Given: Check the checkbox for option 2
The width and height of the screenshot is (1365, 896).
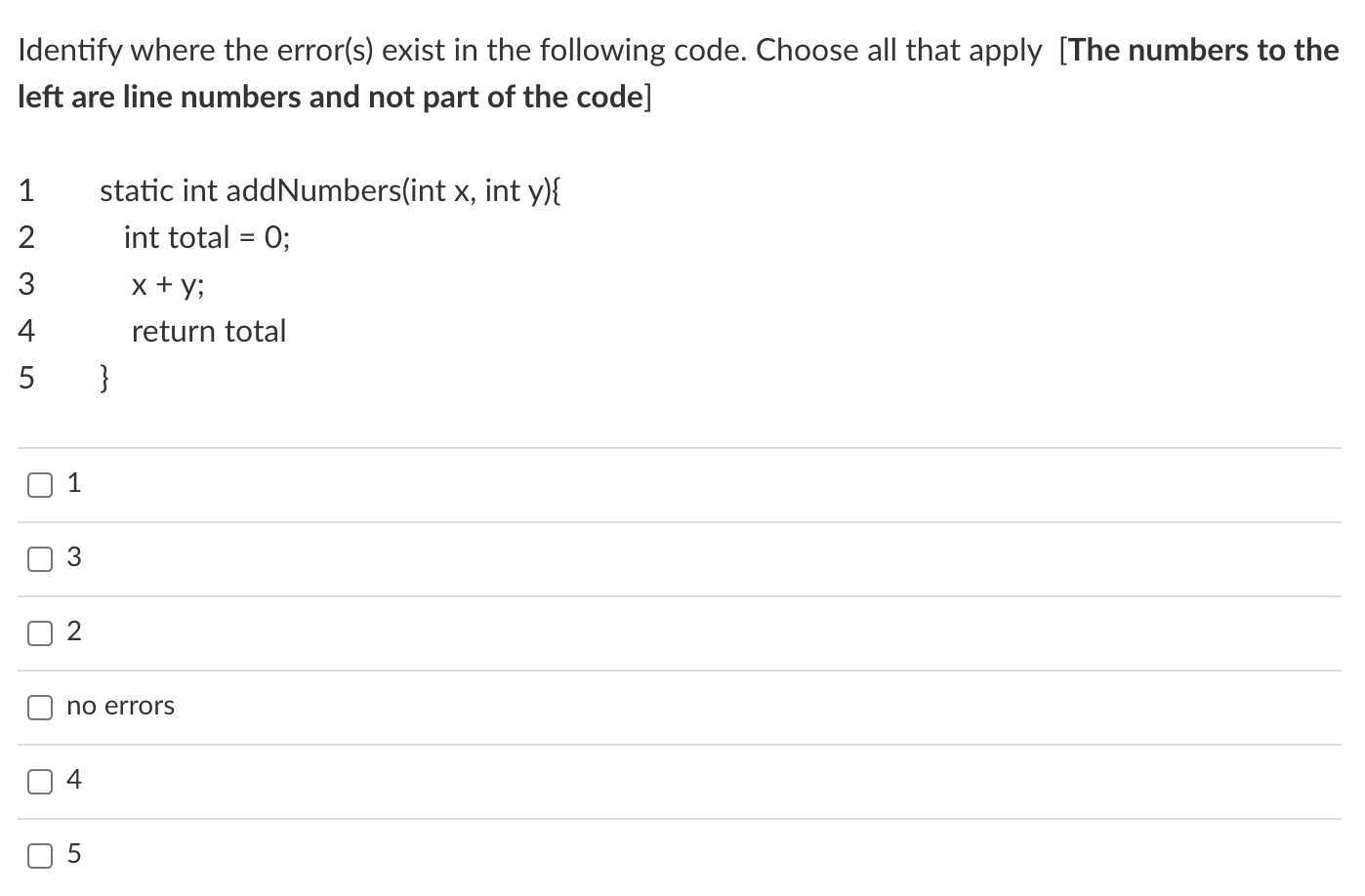Looking at the screenshot, I should (x=40, y=632).
